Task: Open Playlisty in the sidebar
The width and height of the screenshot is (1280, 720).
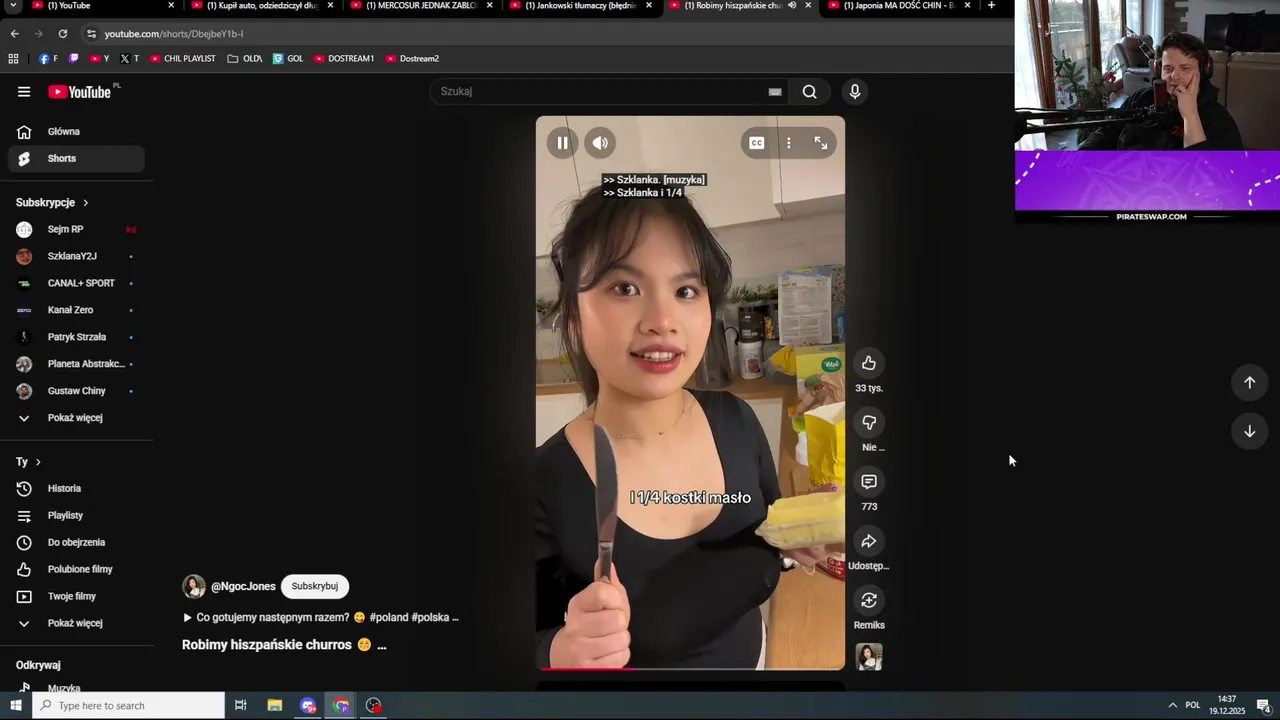Action: (76, 516)
